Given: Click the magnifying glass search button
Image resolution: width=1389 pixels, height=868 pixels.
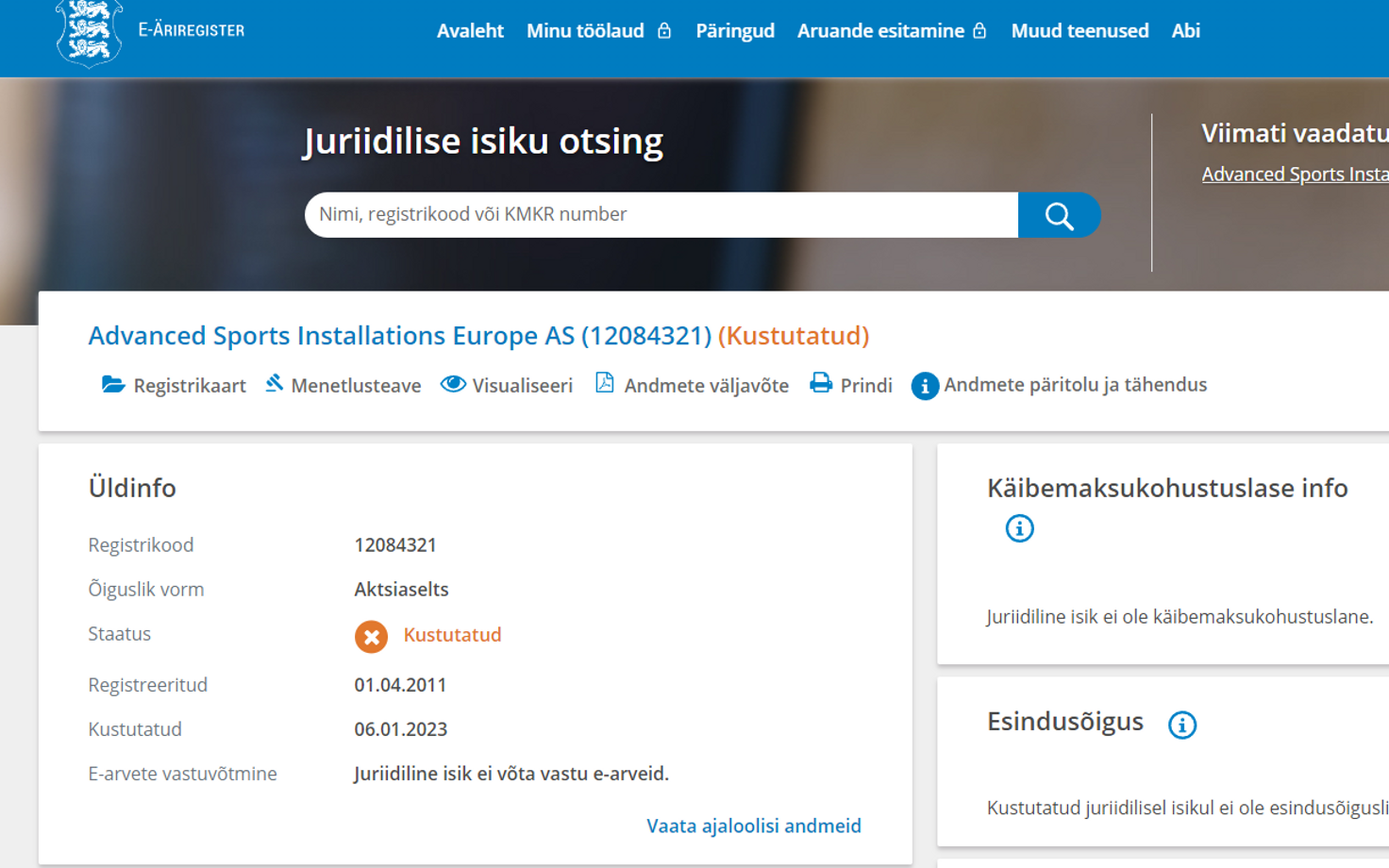Looking at the screenshot, I should click(1059, 215).
